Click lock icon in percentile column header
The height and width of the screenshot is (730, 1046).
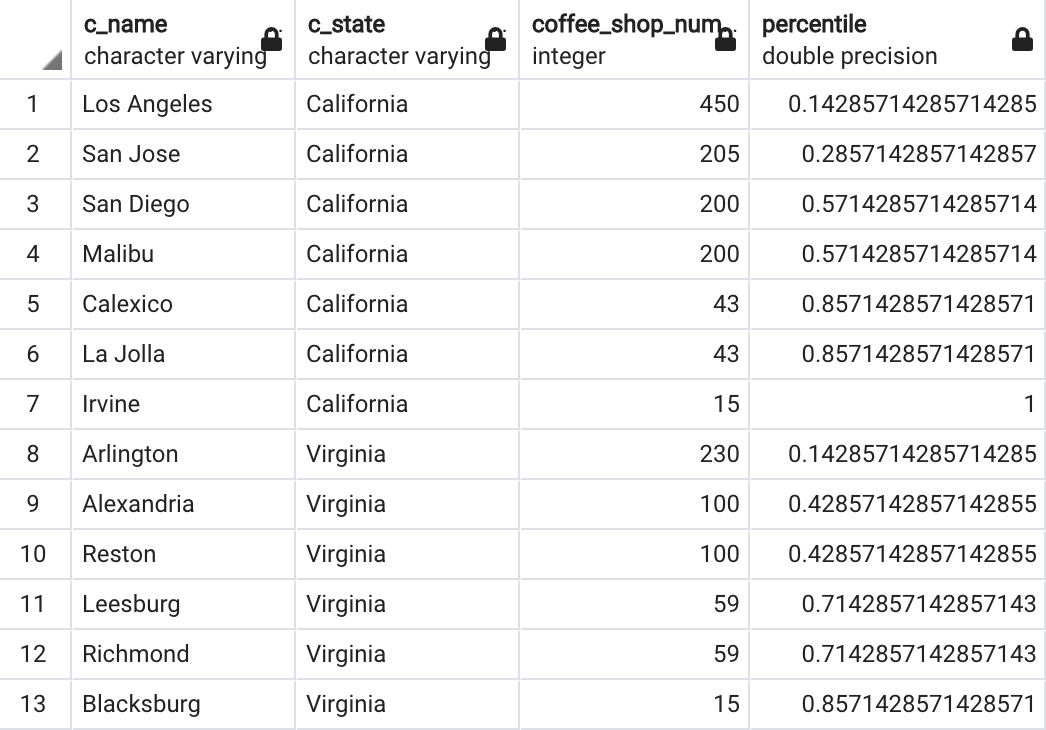1022,39
